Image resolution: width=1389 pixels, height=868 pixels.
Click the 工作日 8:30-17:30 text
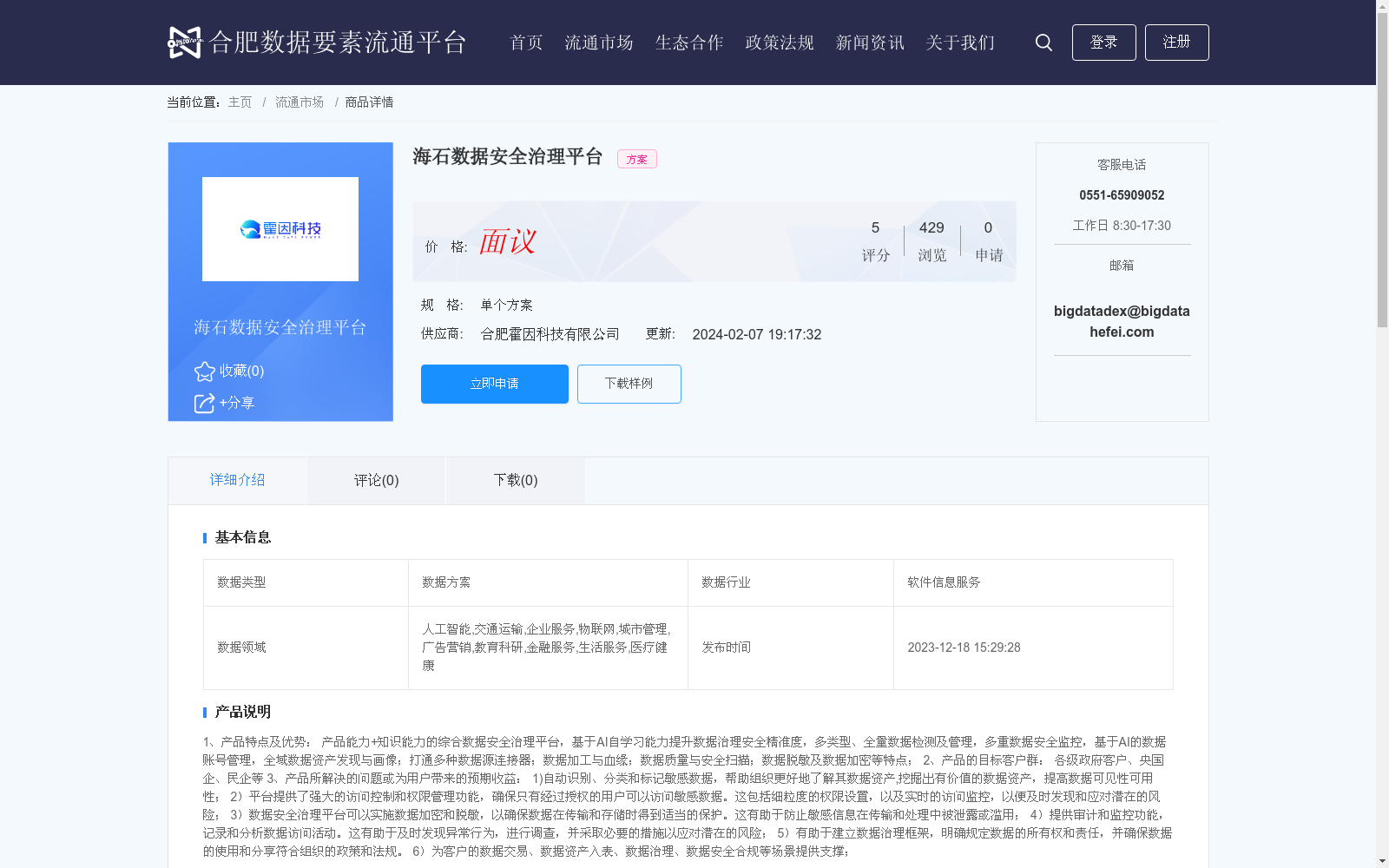[x=1122, y=226]
